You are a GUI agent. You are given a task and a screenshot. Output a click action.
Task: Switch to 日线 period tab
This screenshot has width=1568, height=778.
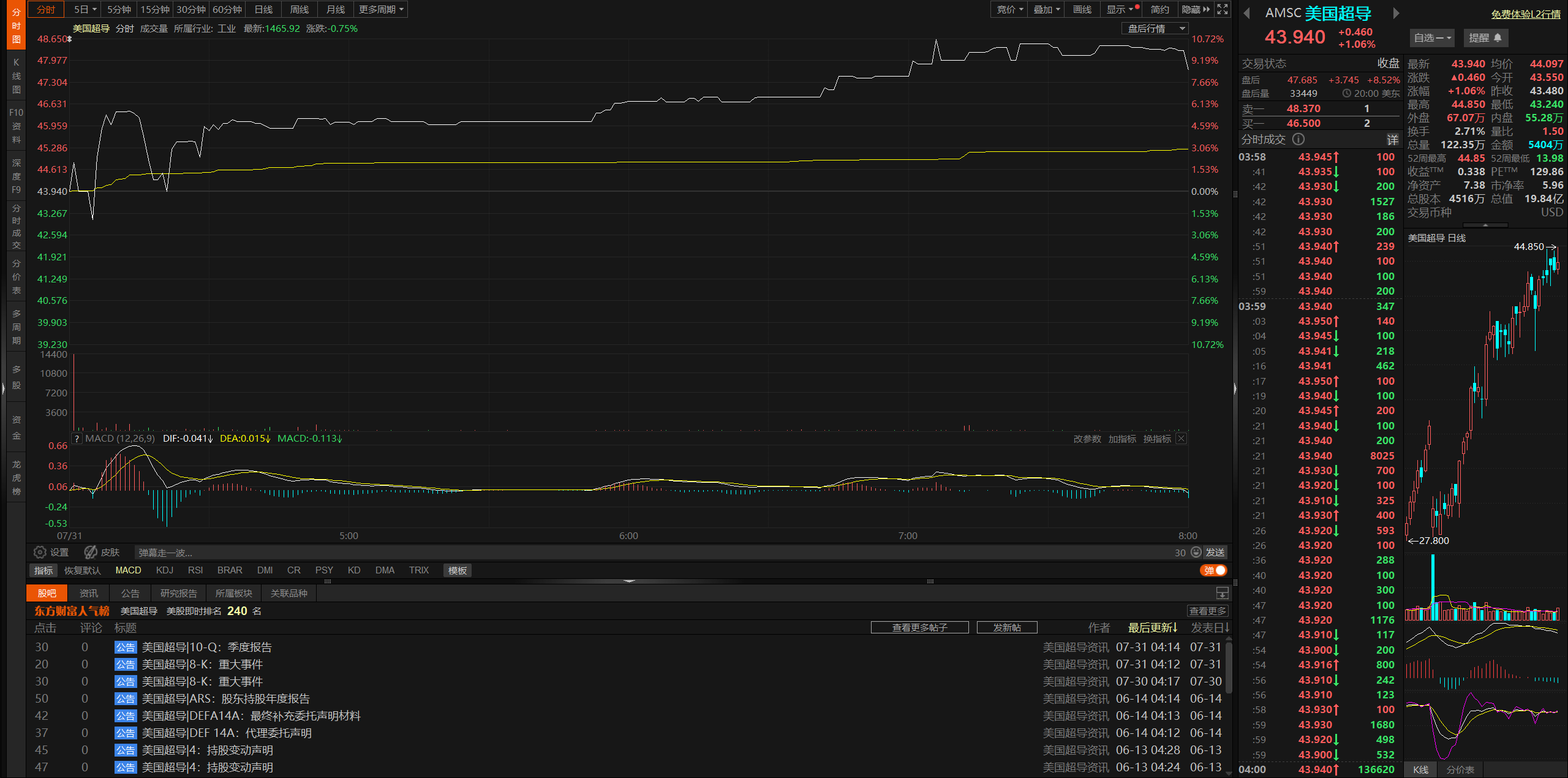pos(263,9)
